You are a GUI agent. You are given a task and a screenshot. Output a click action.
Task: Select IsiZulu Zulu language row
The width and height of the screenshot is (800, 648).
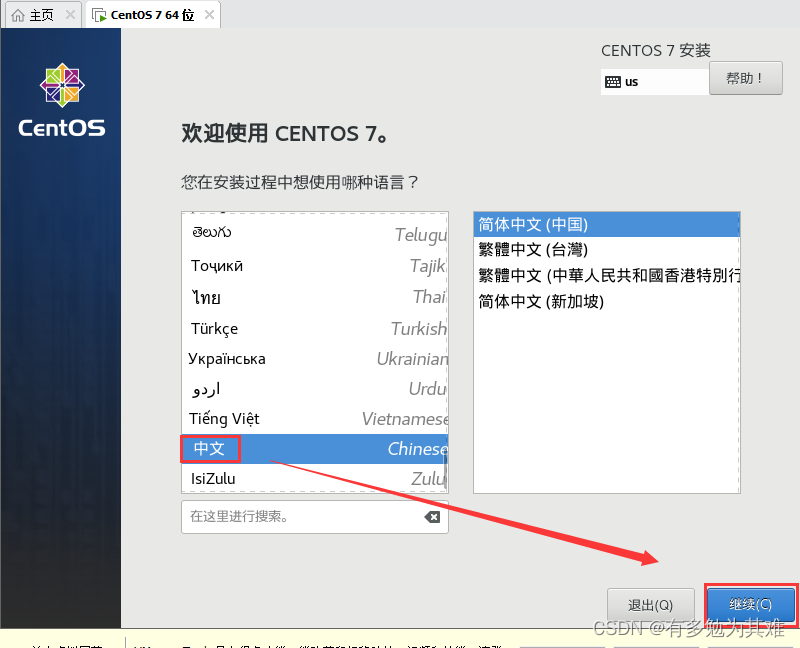pos(314,479)
